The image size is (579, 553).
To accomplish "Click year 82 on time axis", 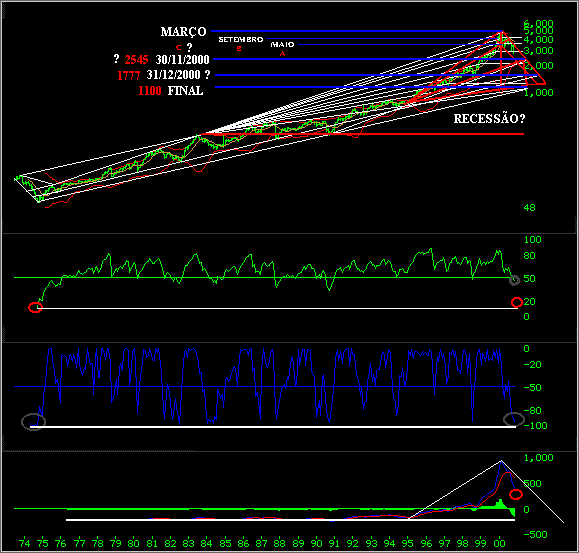I will coord(170,543).
